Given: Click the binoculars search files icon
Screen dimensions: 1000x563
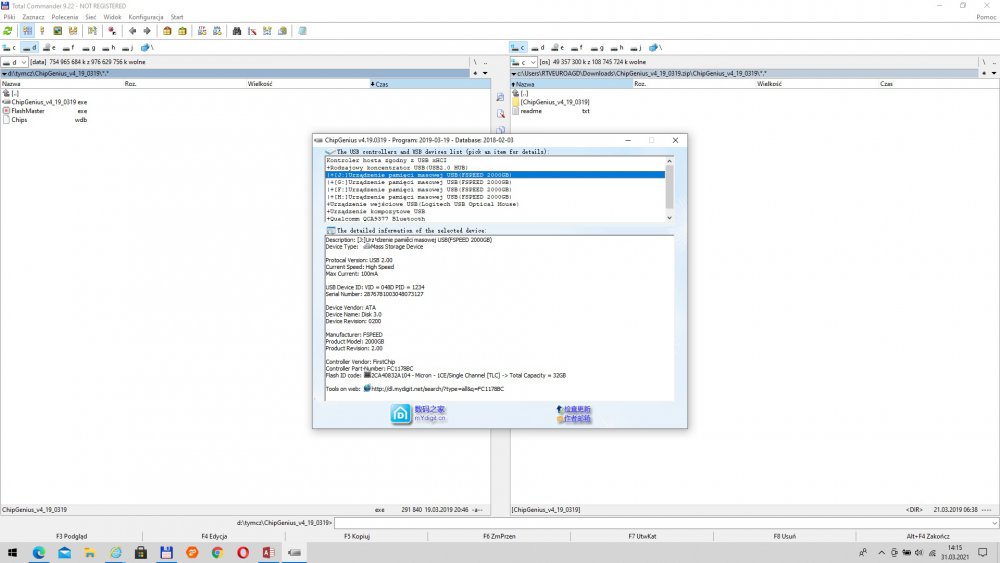Looking at the screenshot, I should 237,31.
